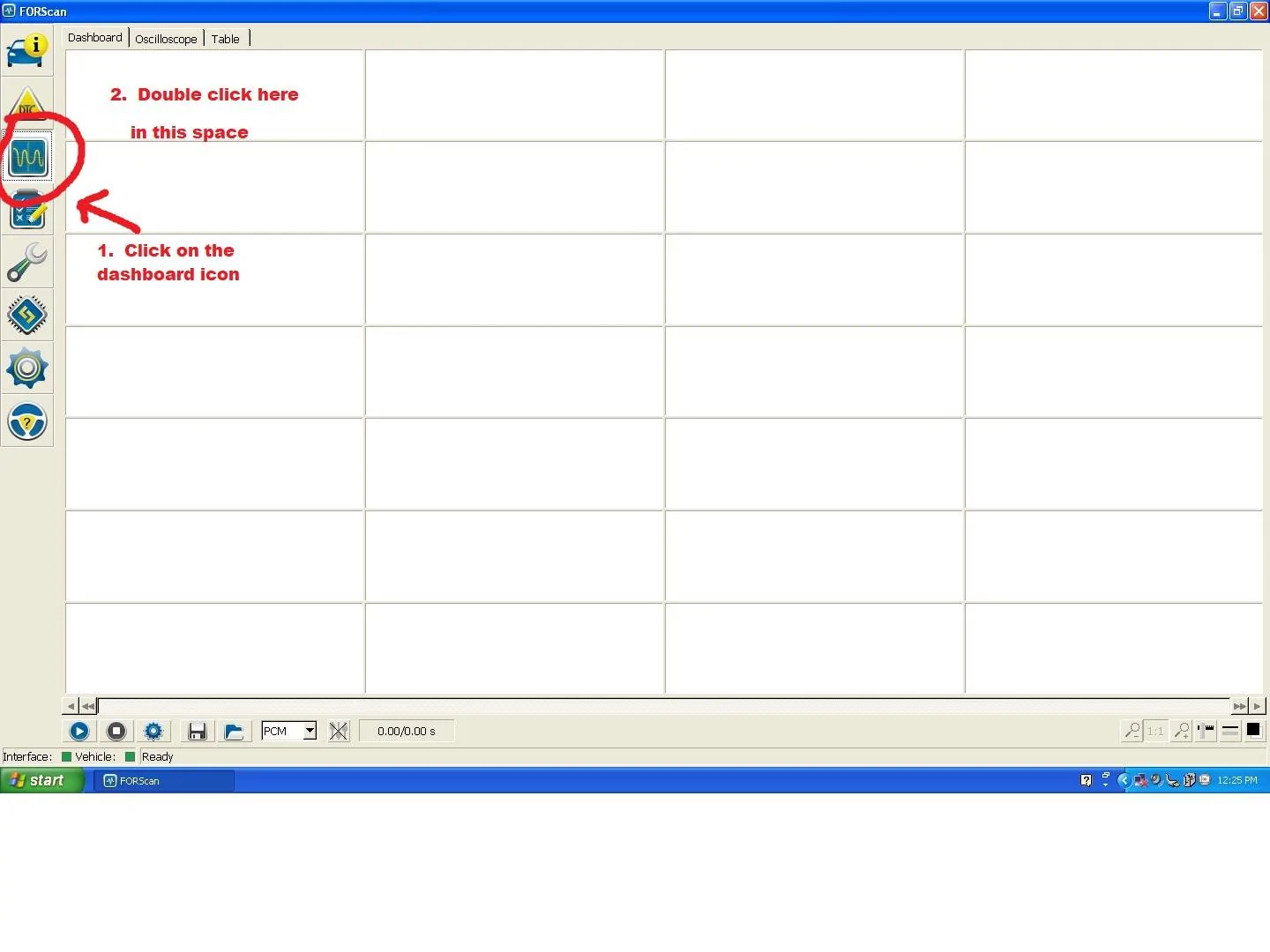
Task: Expand the PCM module dropdown
Action: [x=310, y=731]
